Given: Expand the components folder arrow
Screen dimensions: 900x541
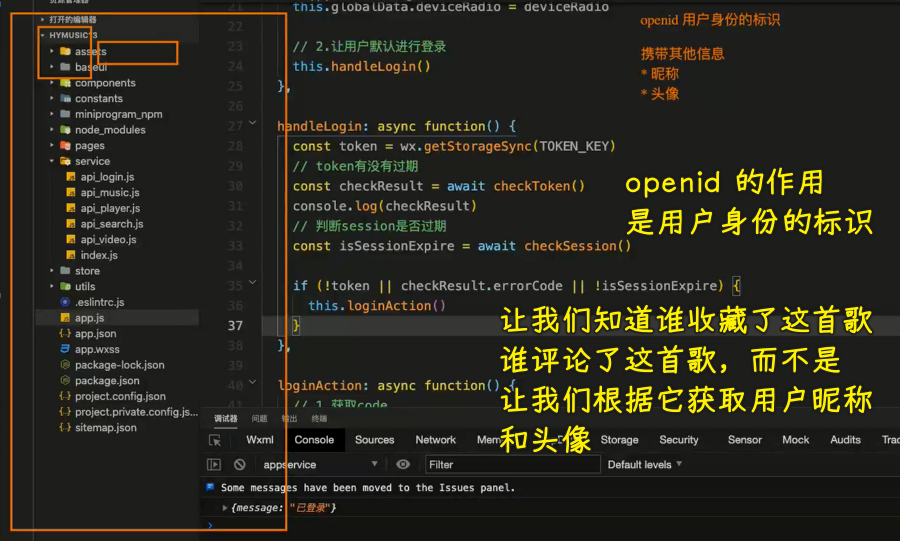Looking at the screenshot, I should pyautogui.click(x=52, y=83).
